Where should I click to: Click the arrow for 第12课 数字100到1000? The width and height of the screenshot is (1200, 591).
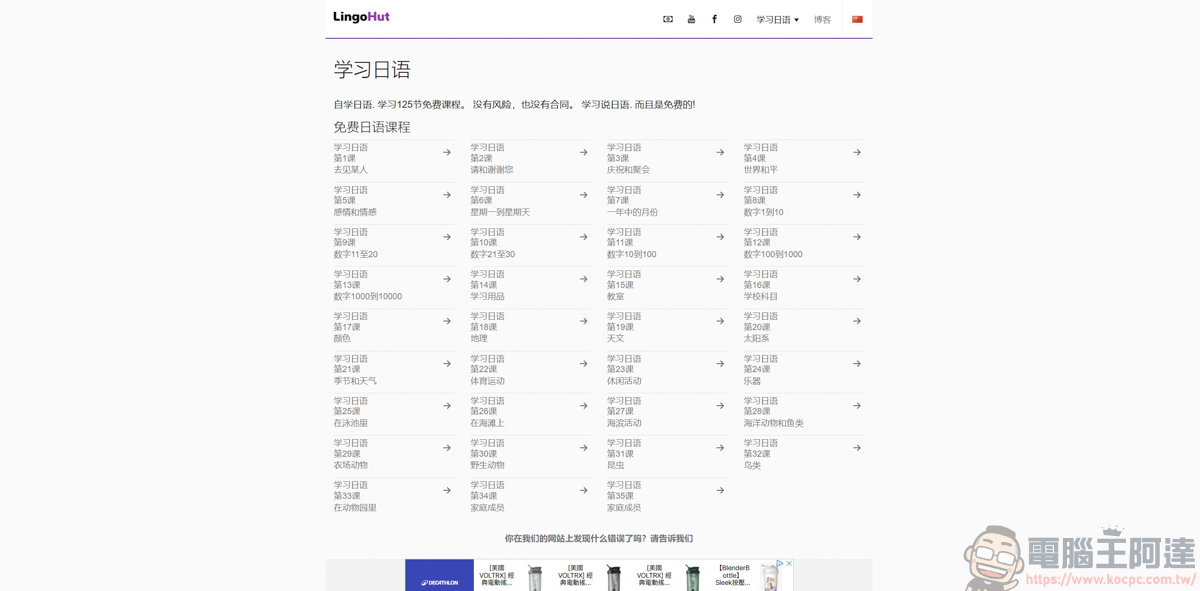(857, 237)
